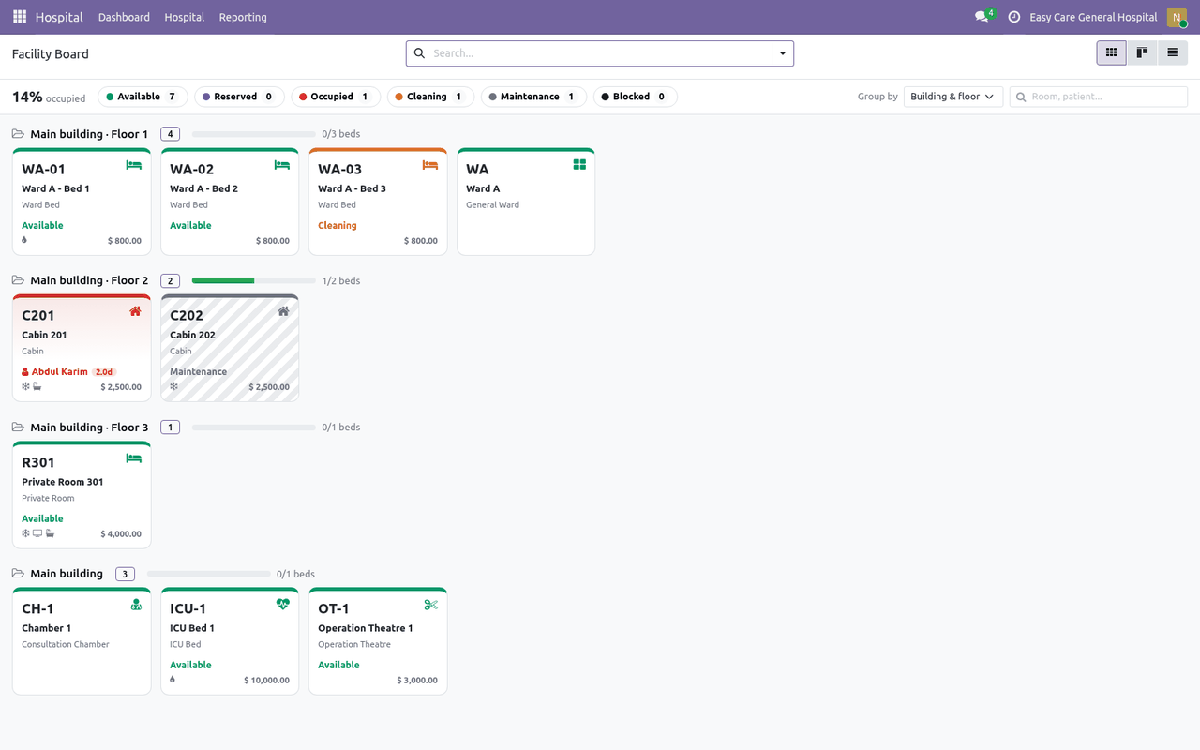
Task: Click the Floor 2 occupancy progress bar
Action: click(254, 281)
